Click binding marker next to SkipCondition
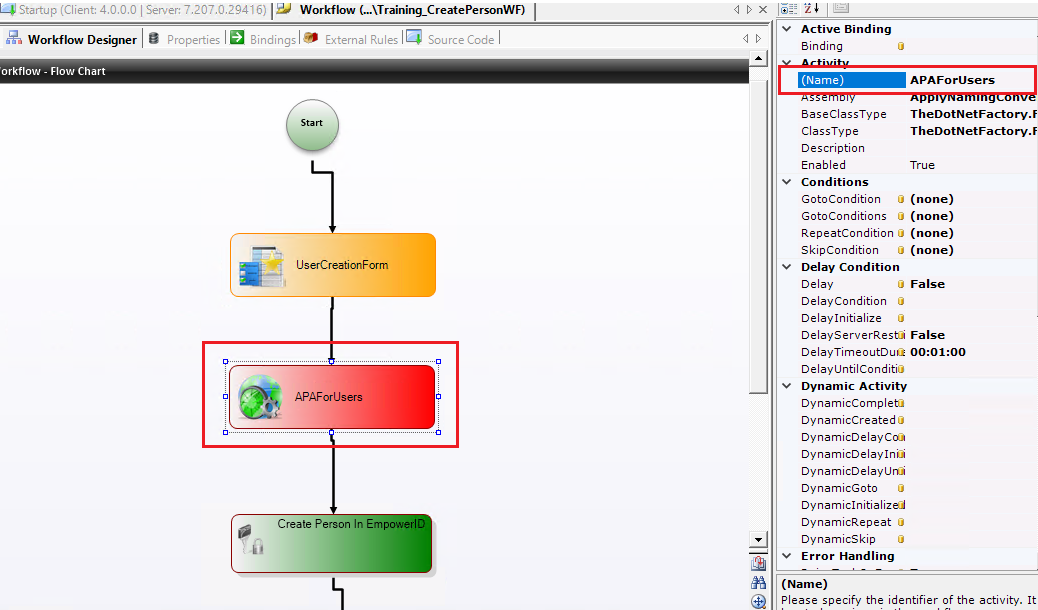 pos(900,250)
